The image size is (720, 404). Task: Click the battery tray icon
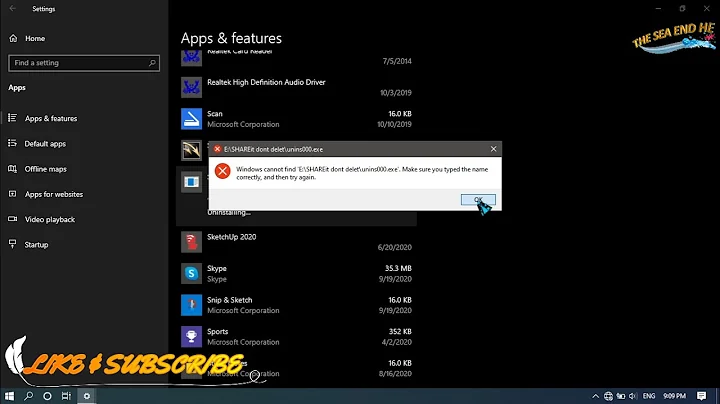pyautogui.click(x=621, y=396)
